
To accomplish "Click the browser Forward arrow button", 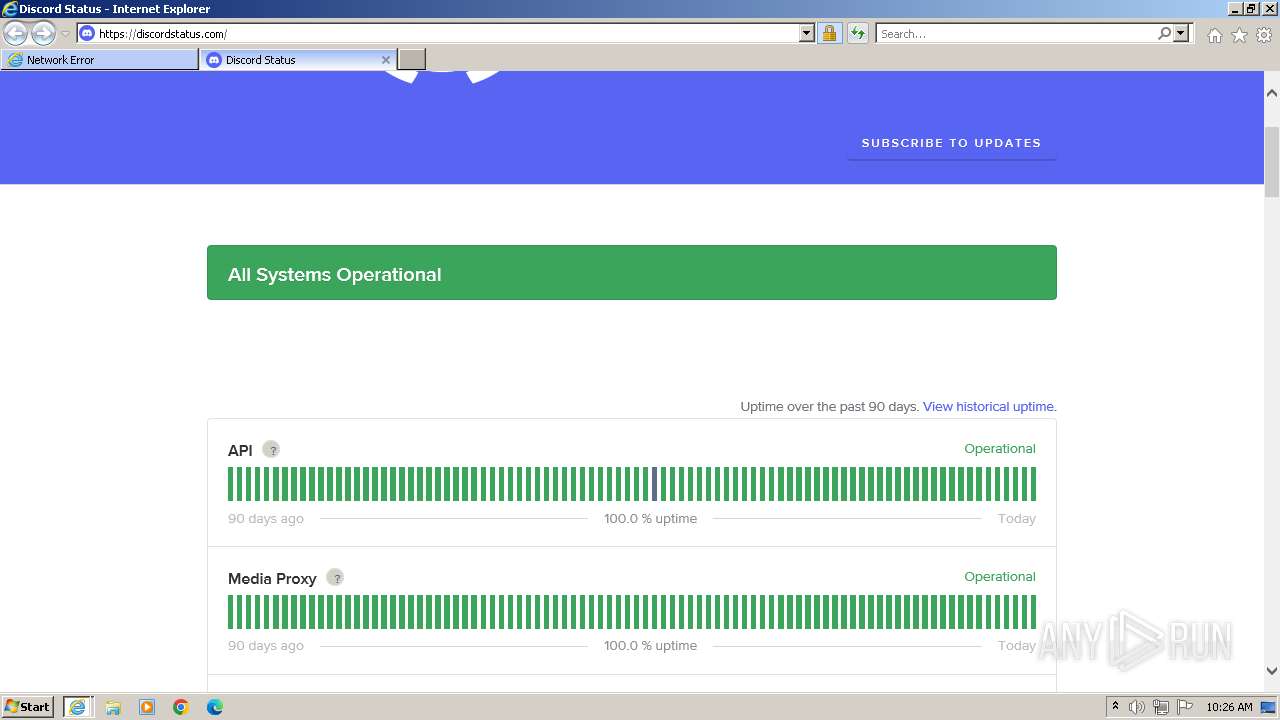I will point(43,34).
